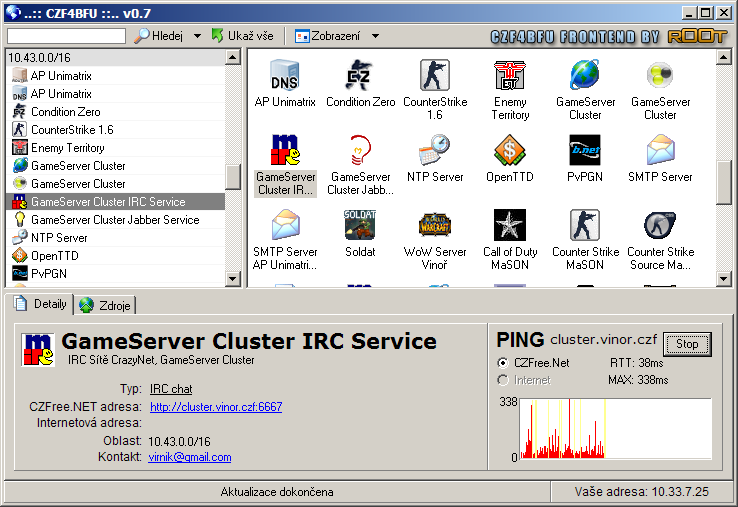The width and height of the screenshot is (738, 507).
Task: Expand Hledej dropdown arrow
Action: coord(197,36)
